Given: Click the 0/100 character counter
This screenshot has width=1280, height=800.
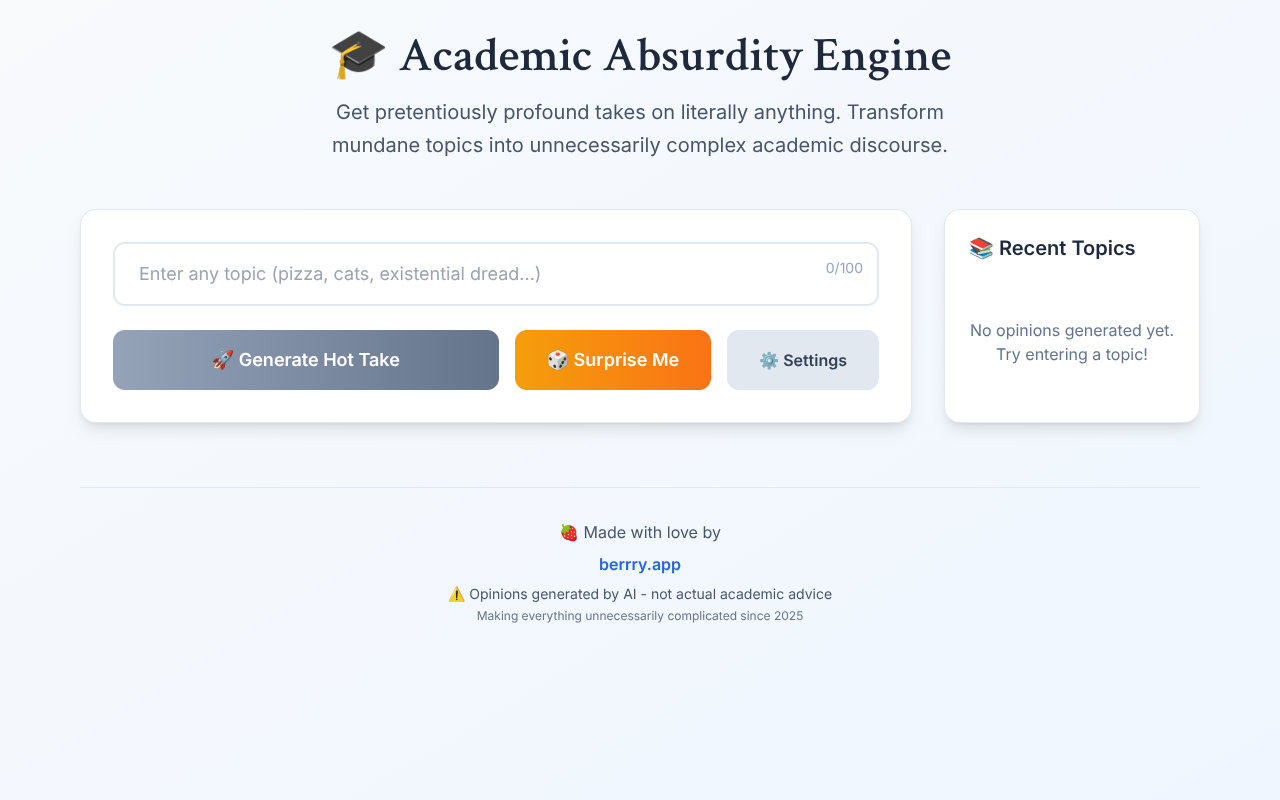Looking at the screenshot, I should (x=843, y=267).
